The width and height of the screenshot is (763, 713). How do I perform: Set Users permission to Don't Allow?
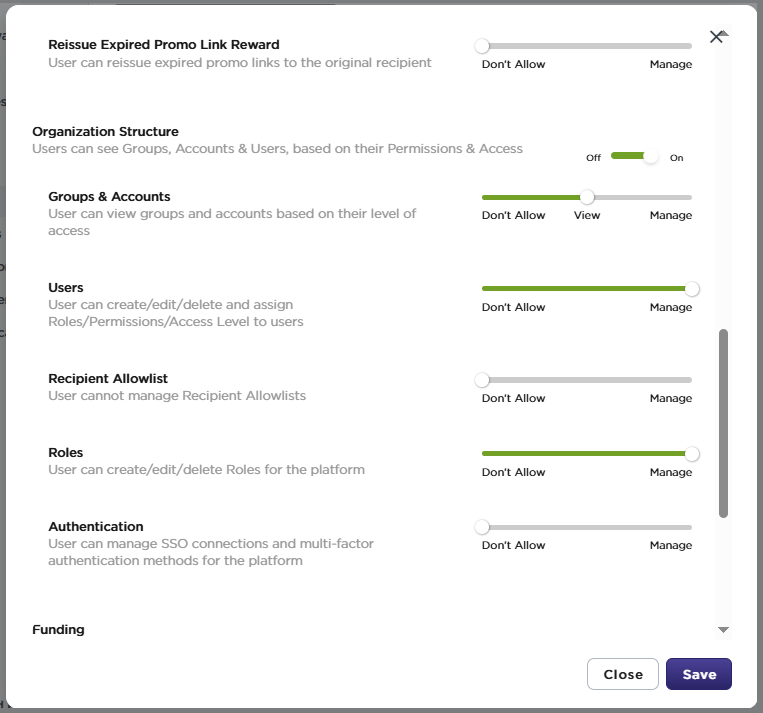click(513, 307)
